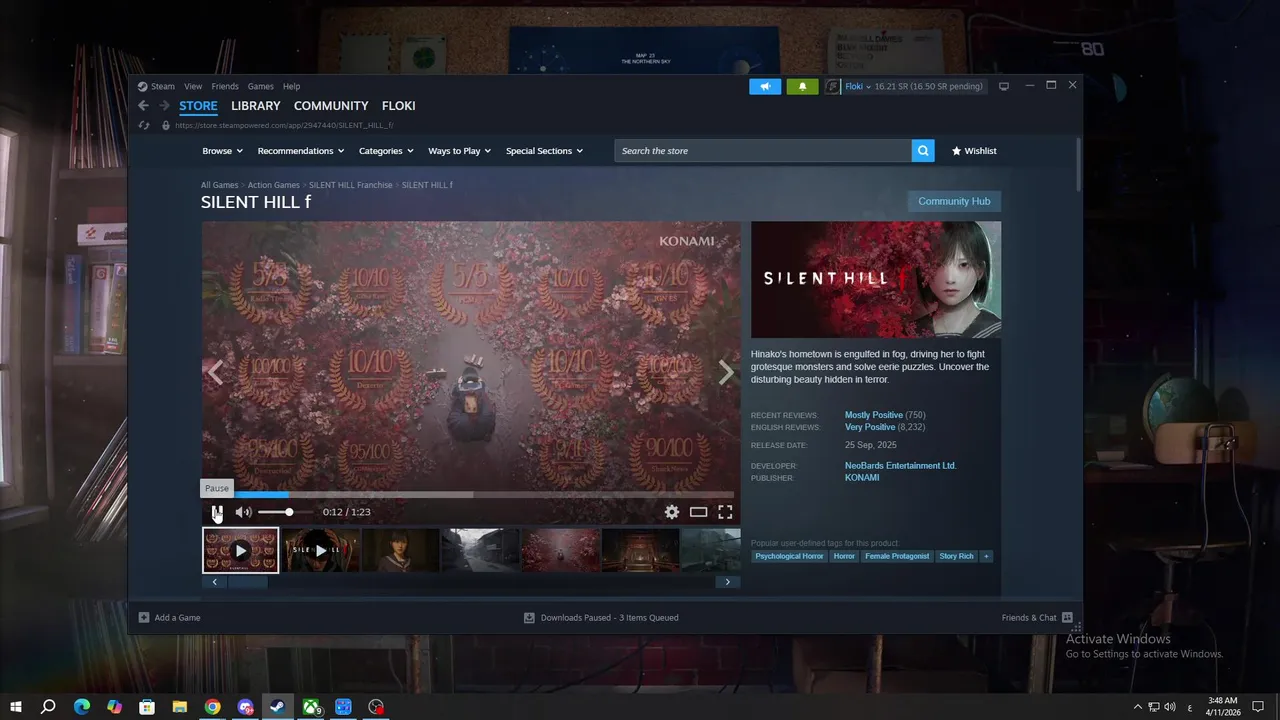Expand the Ways to Play dropdown
The height and width of the screenshot is (720, 1280).
[x=459, y=151]
